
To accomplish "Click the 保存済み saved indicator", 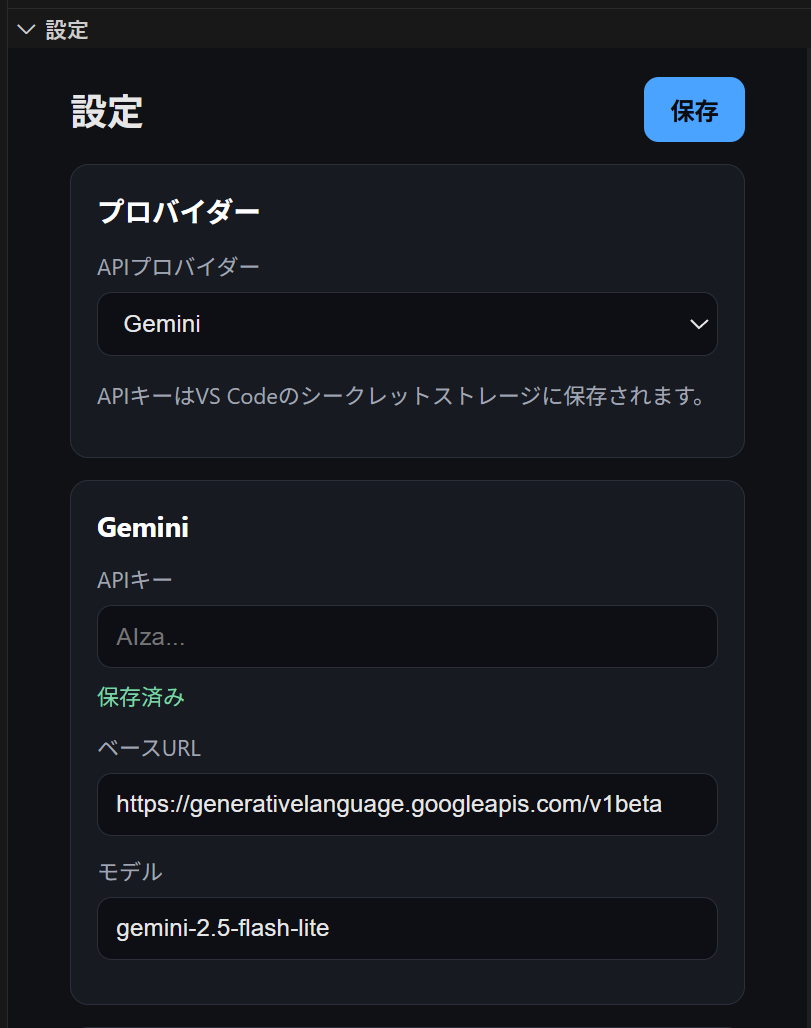I will click(x=140, y=697).
